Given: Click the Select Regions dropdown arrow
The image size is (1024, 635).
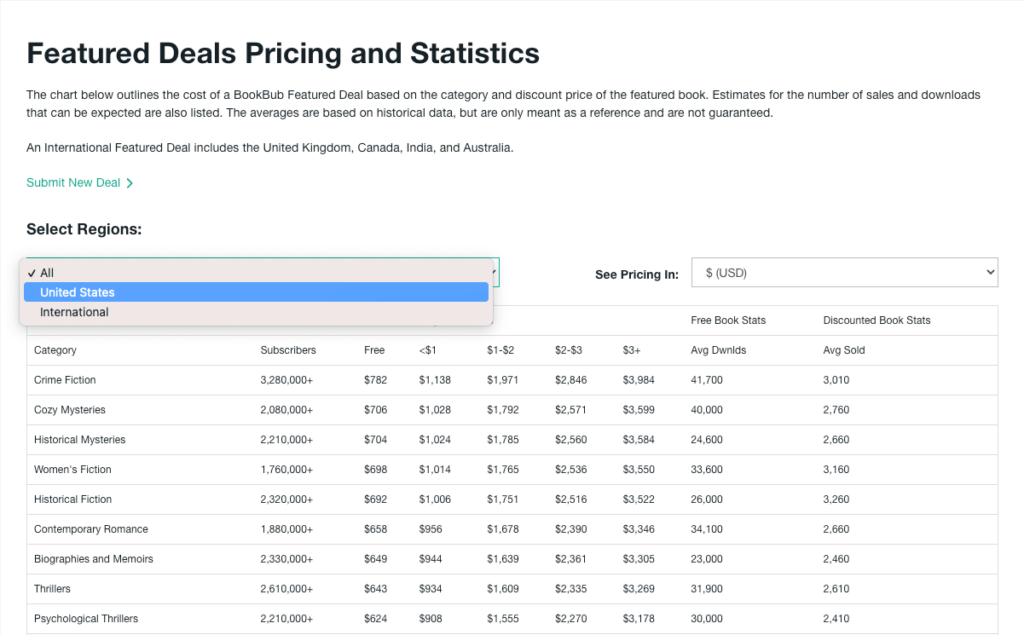Looking at the screenshot, I should [493, 272].
